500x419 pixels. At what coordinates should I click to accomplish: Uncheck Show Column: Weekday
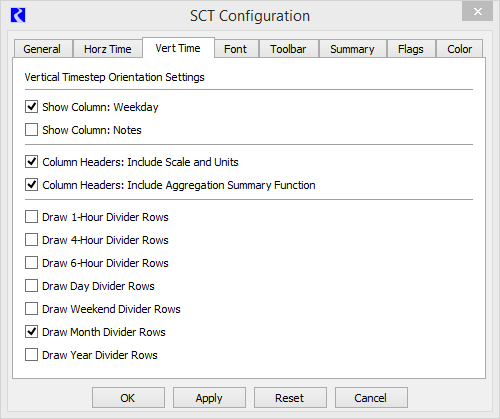pyautogui.click(x=31, y=107)
